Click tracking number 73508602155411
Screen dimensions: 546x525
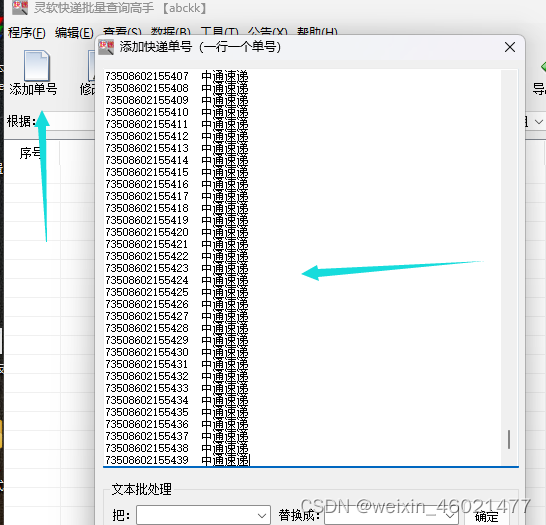147,124
